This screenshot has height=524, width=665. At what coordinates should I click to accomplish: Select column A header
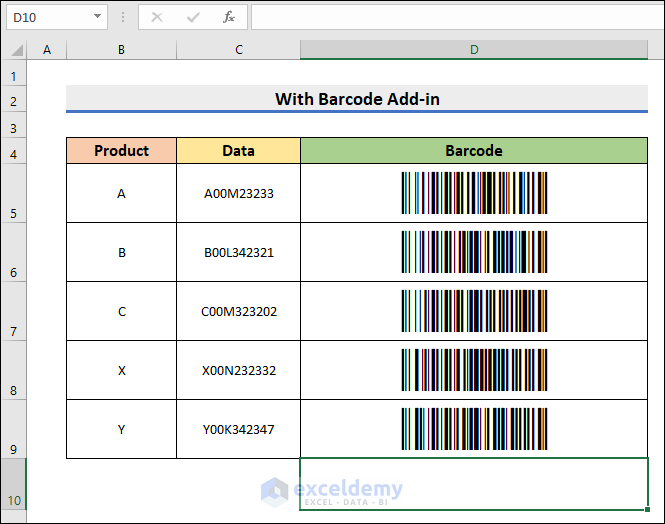[47, 50]
